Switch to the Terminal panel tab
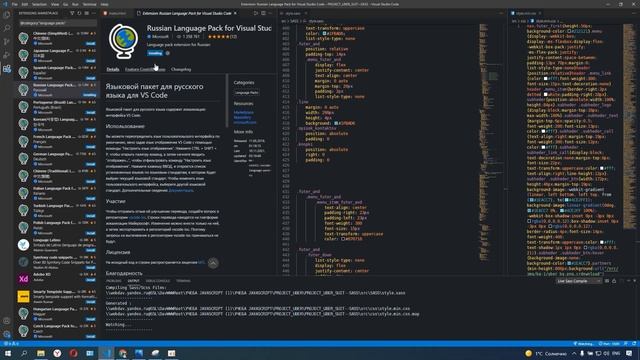Image resolution: width=640 pixels, height=360 pixels. [x=183, y=281]
